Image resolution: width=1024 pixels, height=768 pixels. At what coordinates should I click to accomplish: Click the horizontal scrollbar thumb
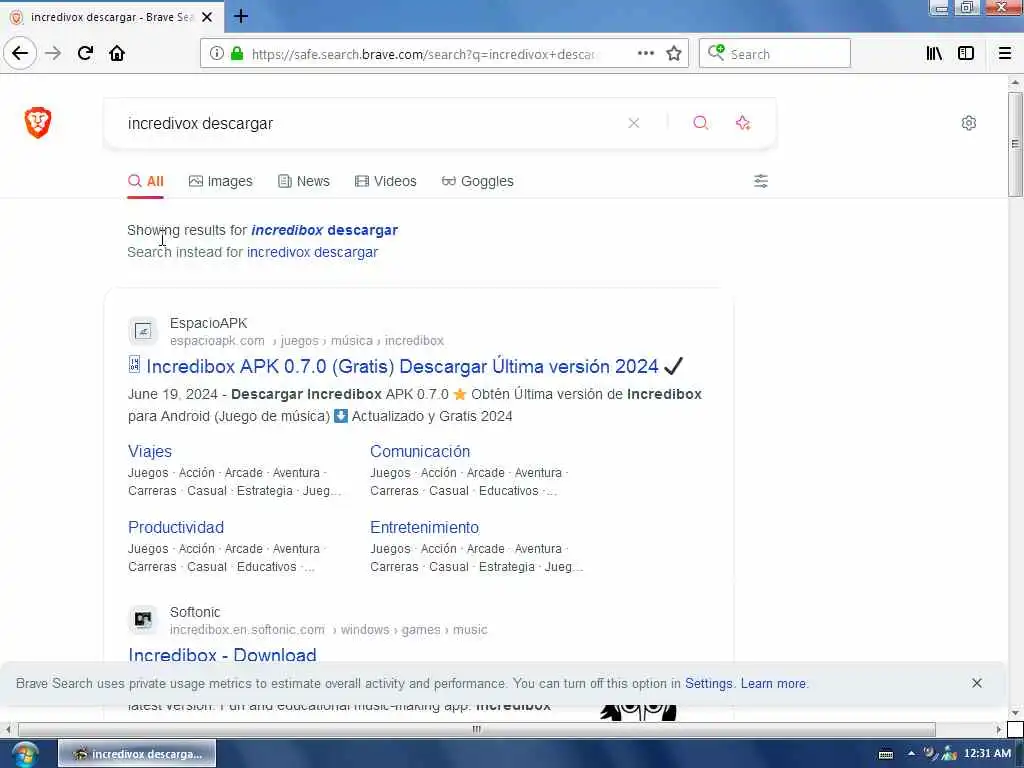coord(477,729)
